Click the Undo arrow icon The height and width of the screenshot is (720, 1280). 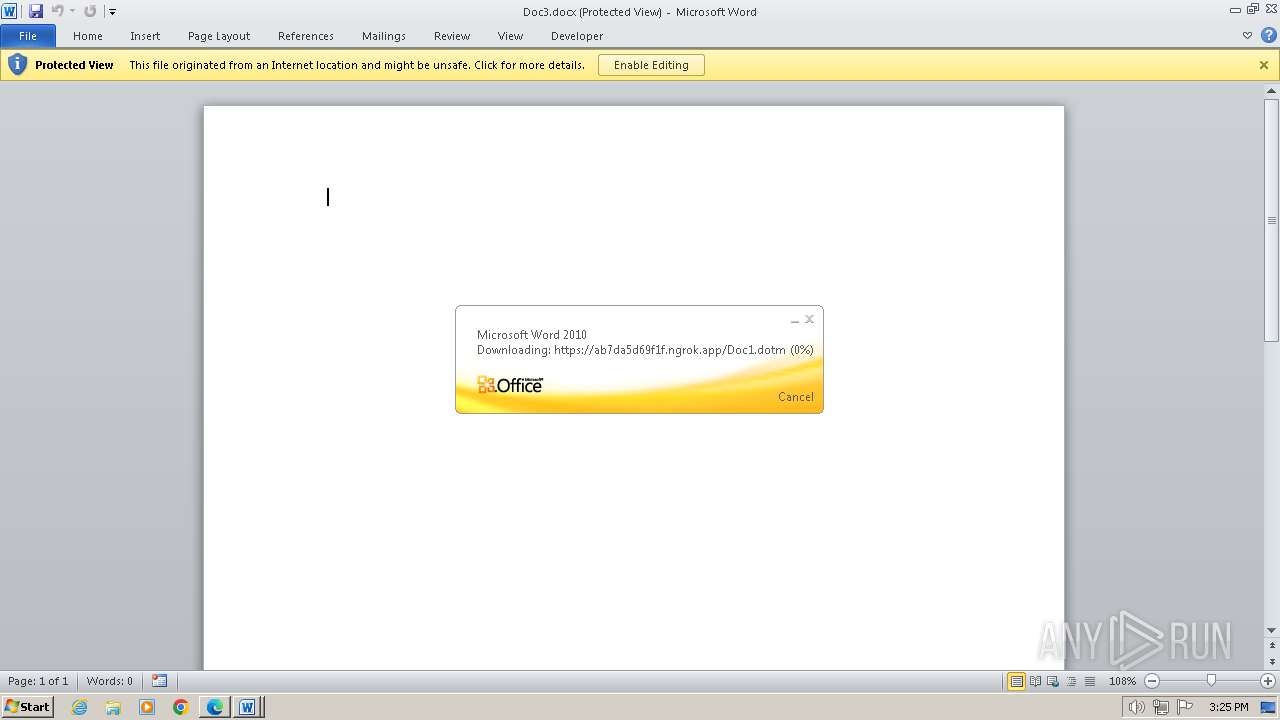click(x=57, y=11)
